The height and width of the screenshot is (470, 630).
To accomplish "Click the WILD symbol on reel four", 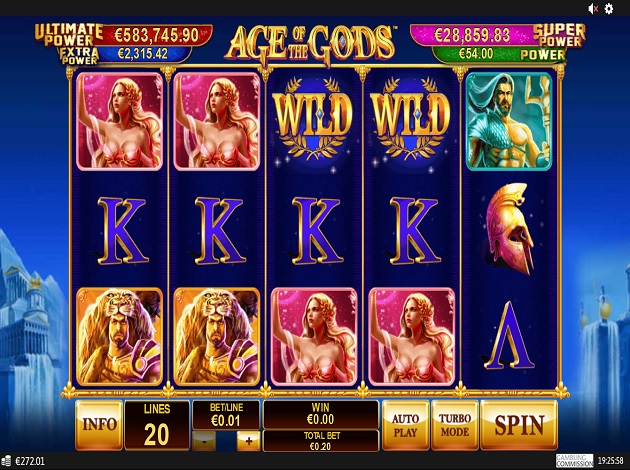I will (x=411, y=120).
